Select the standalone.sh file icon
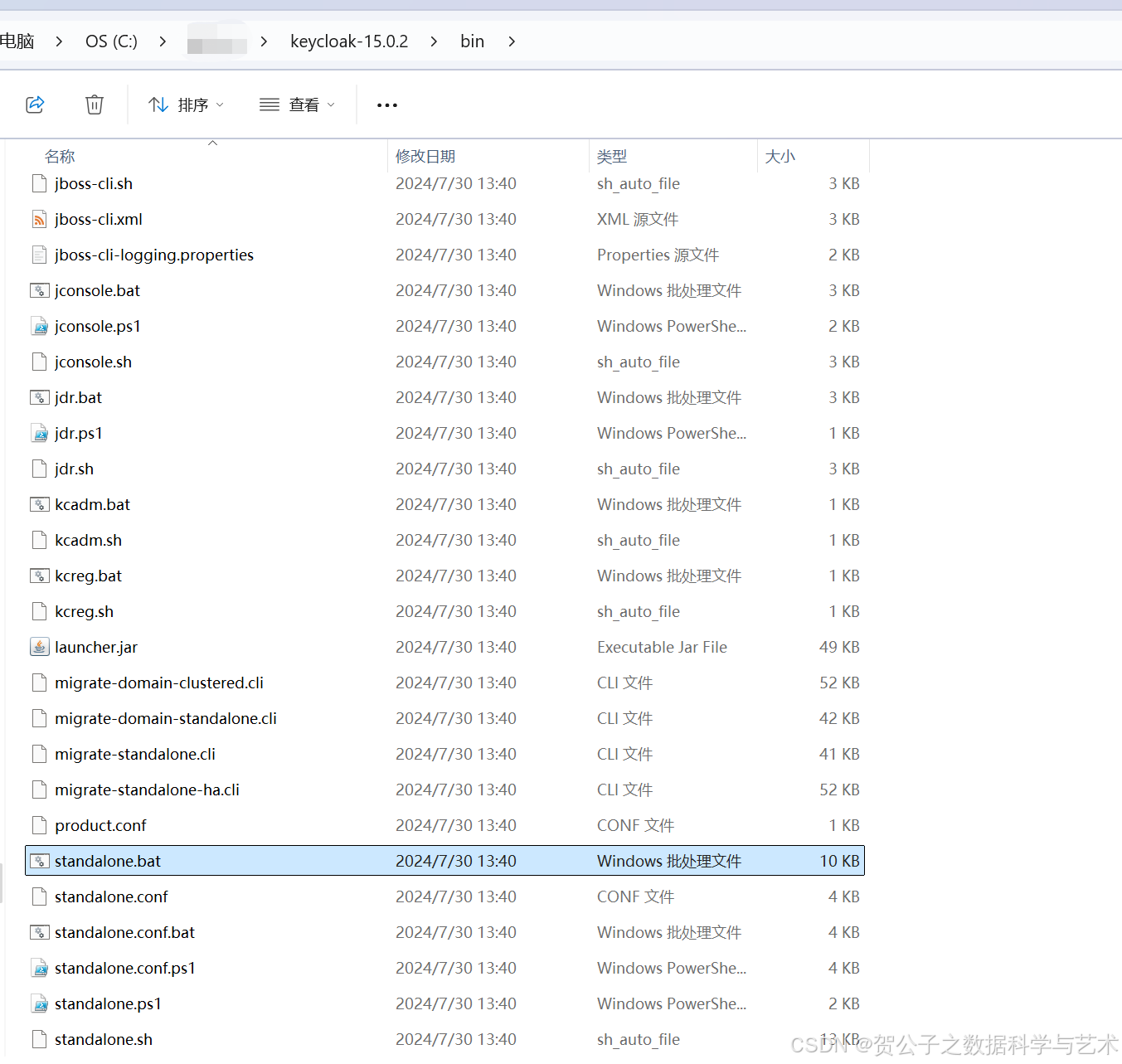Image resolution: width=1122 pixels, height=1064 pixels. (39, 1039)
